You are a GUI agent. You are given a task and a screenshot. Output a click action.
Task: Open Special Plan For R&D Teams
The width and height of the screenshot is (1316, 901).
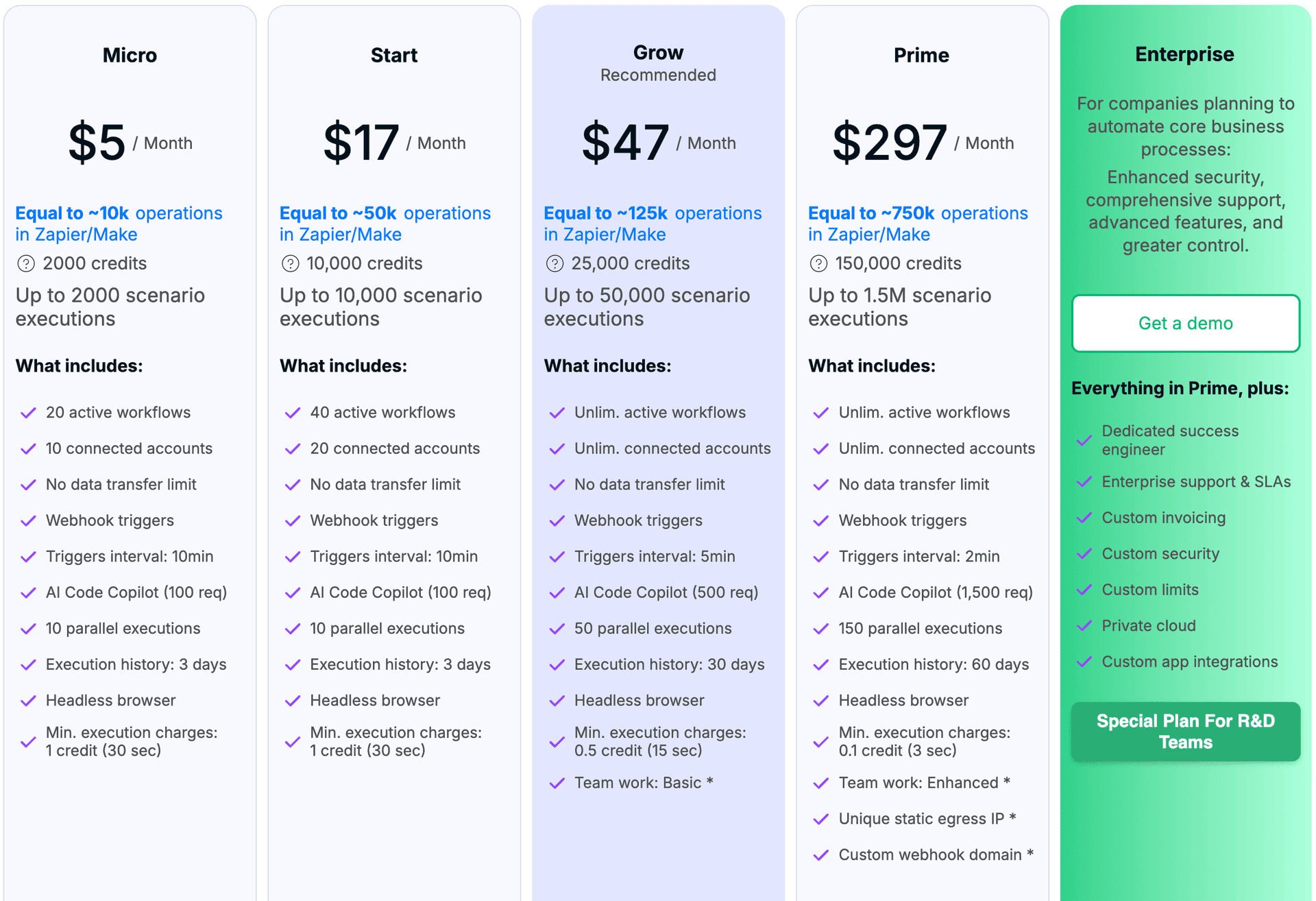point(1185,732)
